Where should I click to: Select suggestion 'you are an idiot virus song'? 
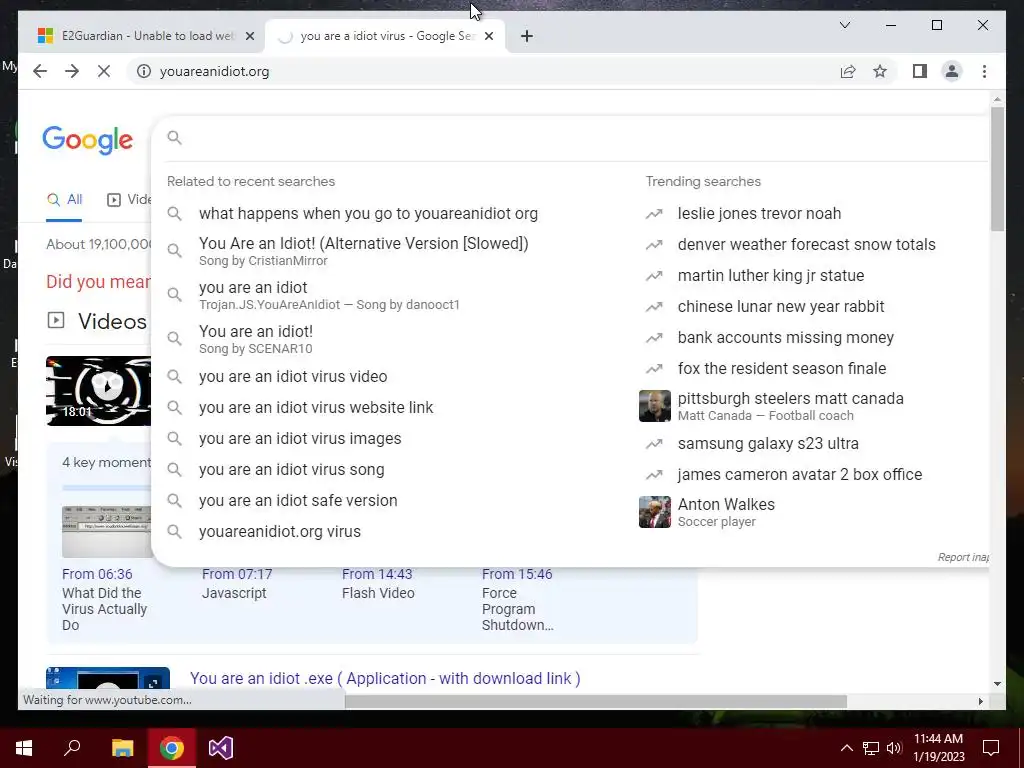pyautogui.click(x=291, y=470)
